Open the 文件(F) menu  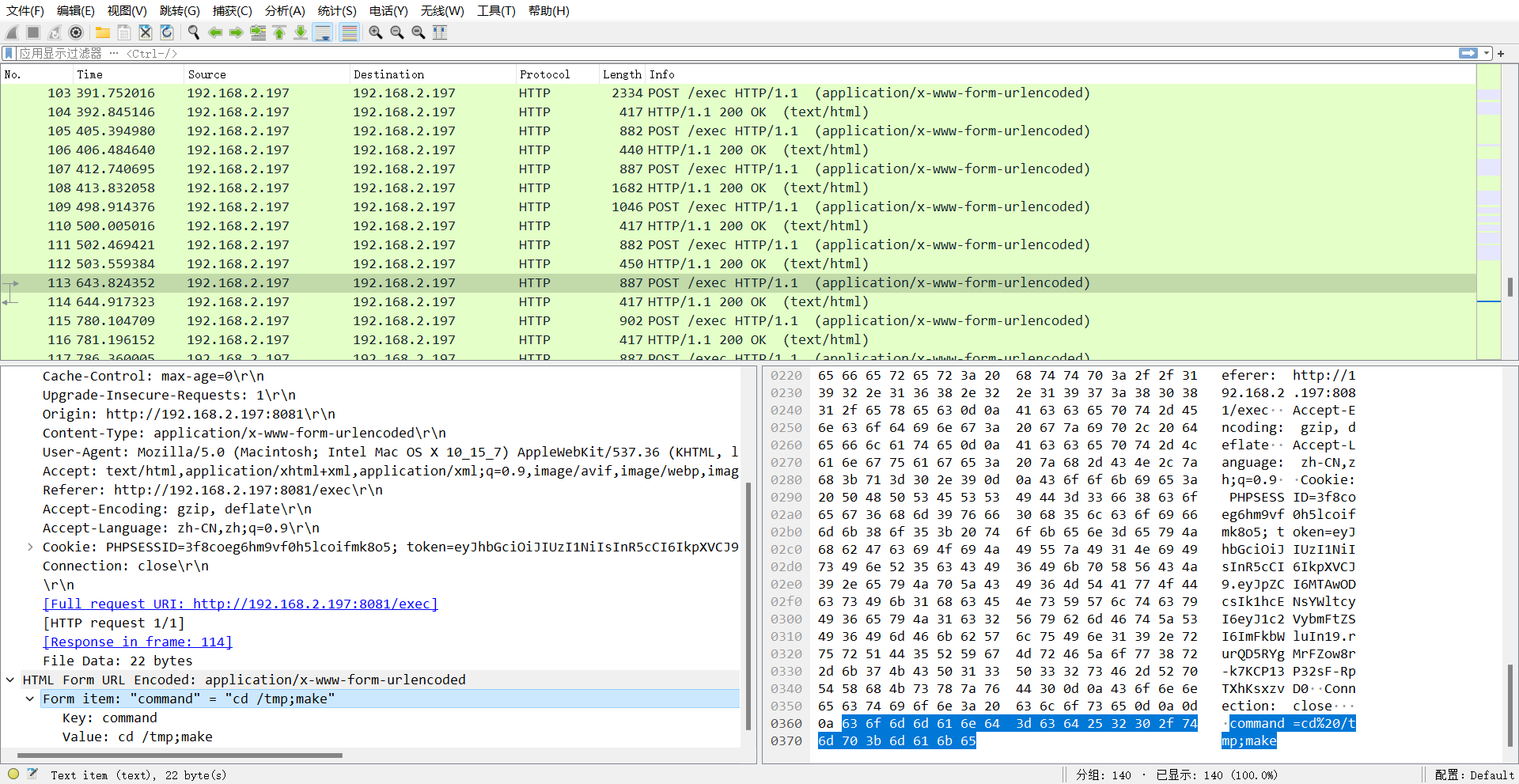click(x=25, y=11)
